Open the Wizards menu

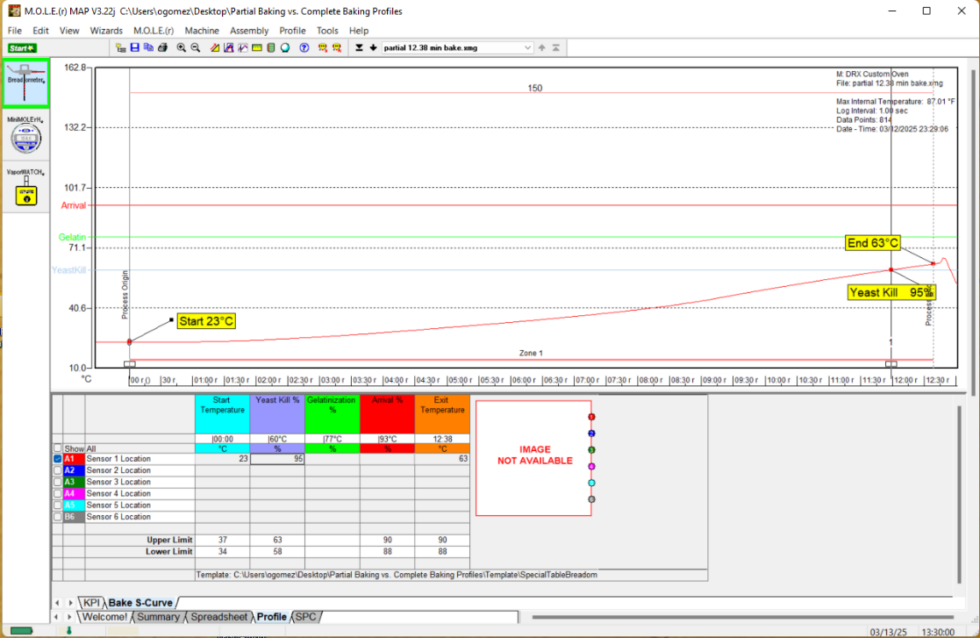(x=105, y=30)
